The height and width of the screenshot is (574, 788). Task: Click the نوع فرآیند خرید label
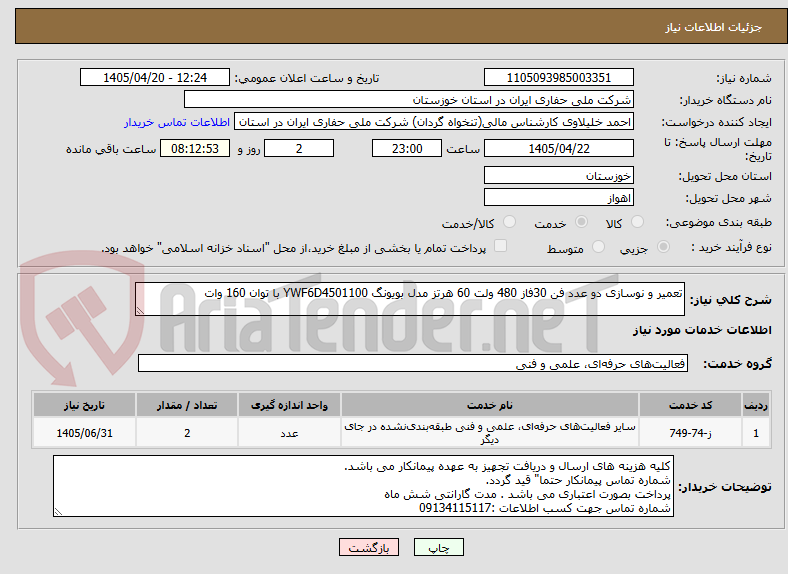coord(731,247)
